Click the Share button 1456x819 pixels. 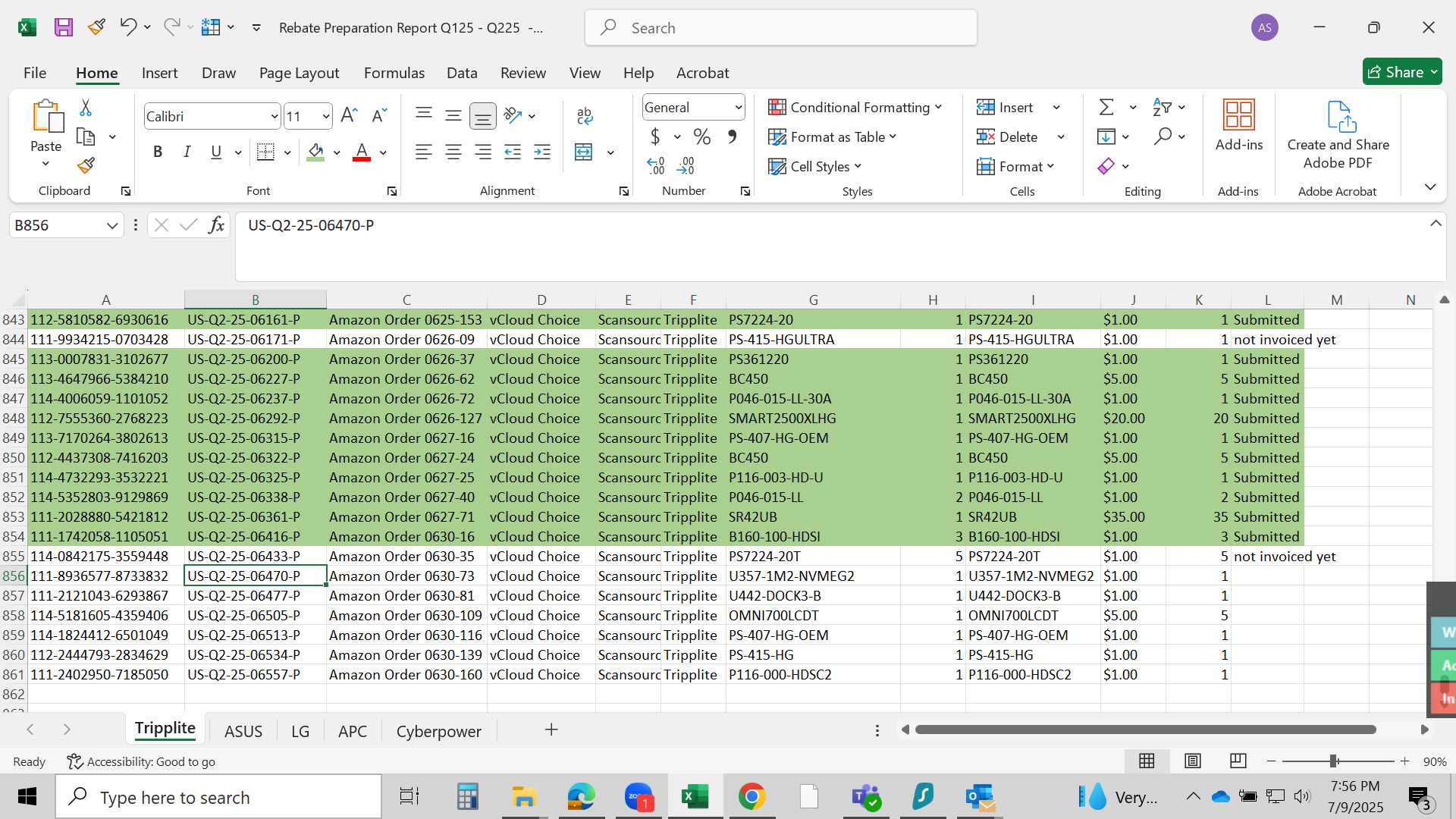click(1402, 72)
